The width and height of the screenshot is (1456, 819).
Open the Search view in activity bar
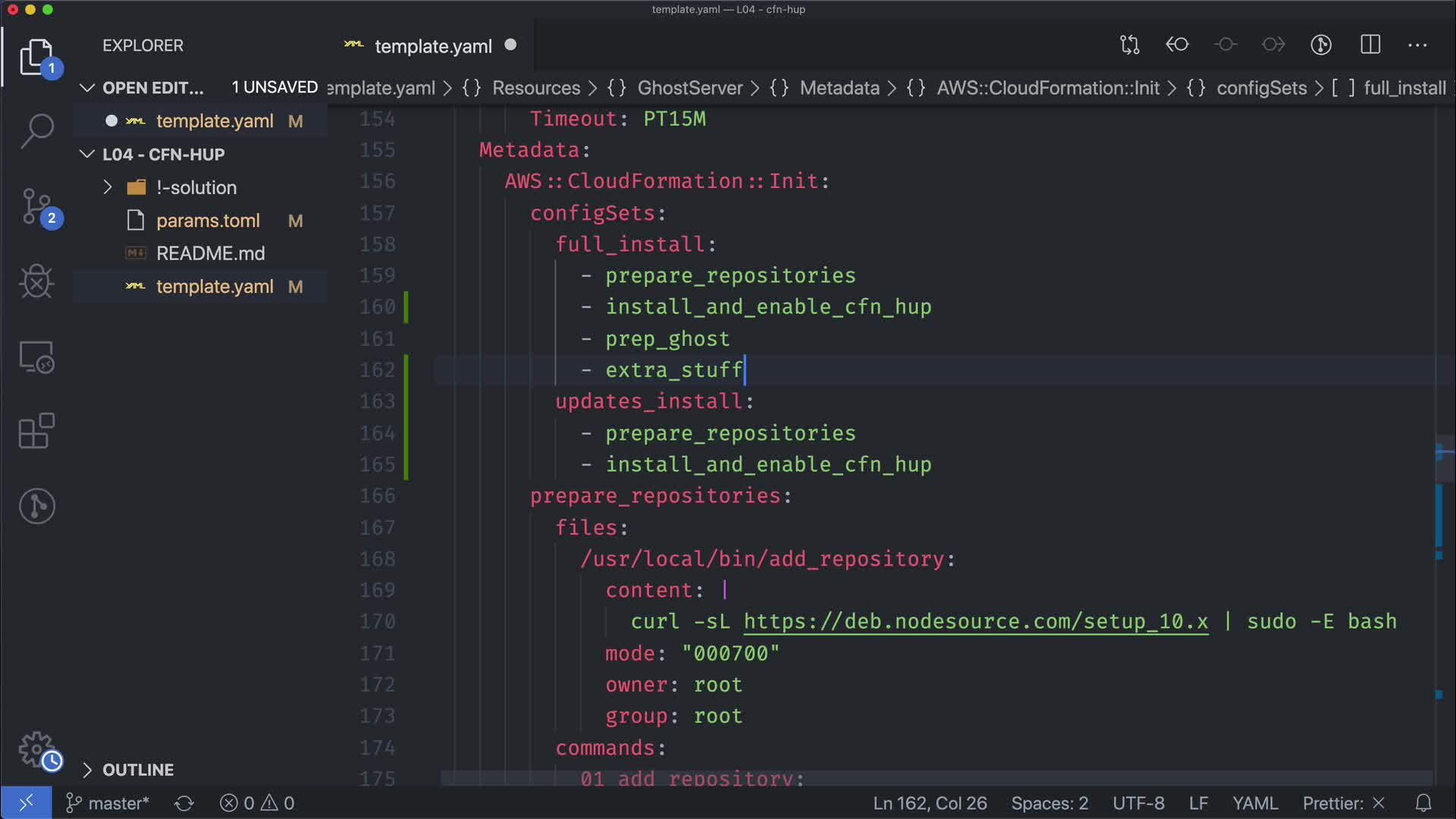coord(36,130)
